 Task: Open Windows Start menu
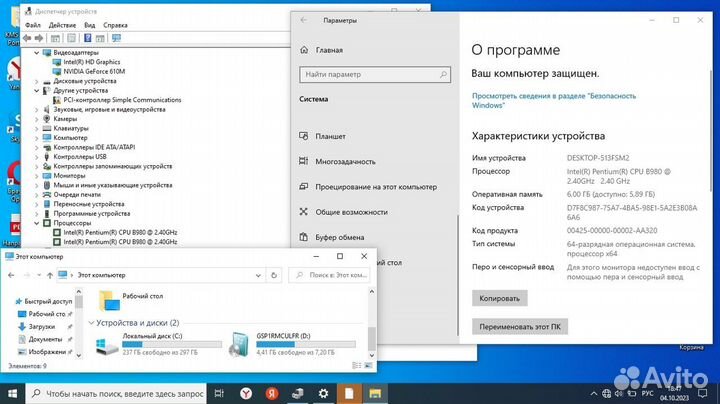click(12, 393)
